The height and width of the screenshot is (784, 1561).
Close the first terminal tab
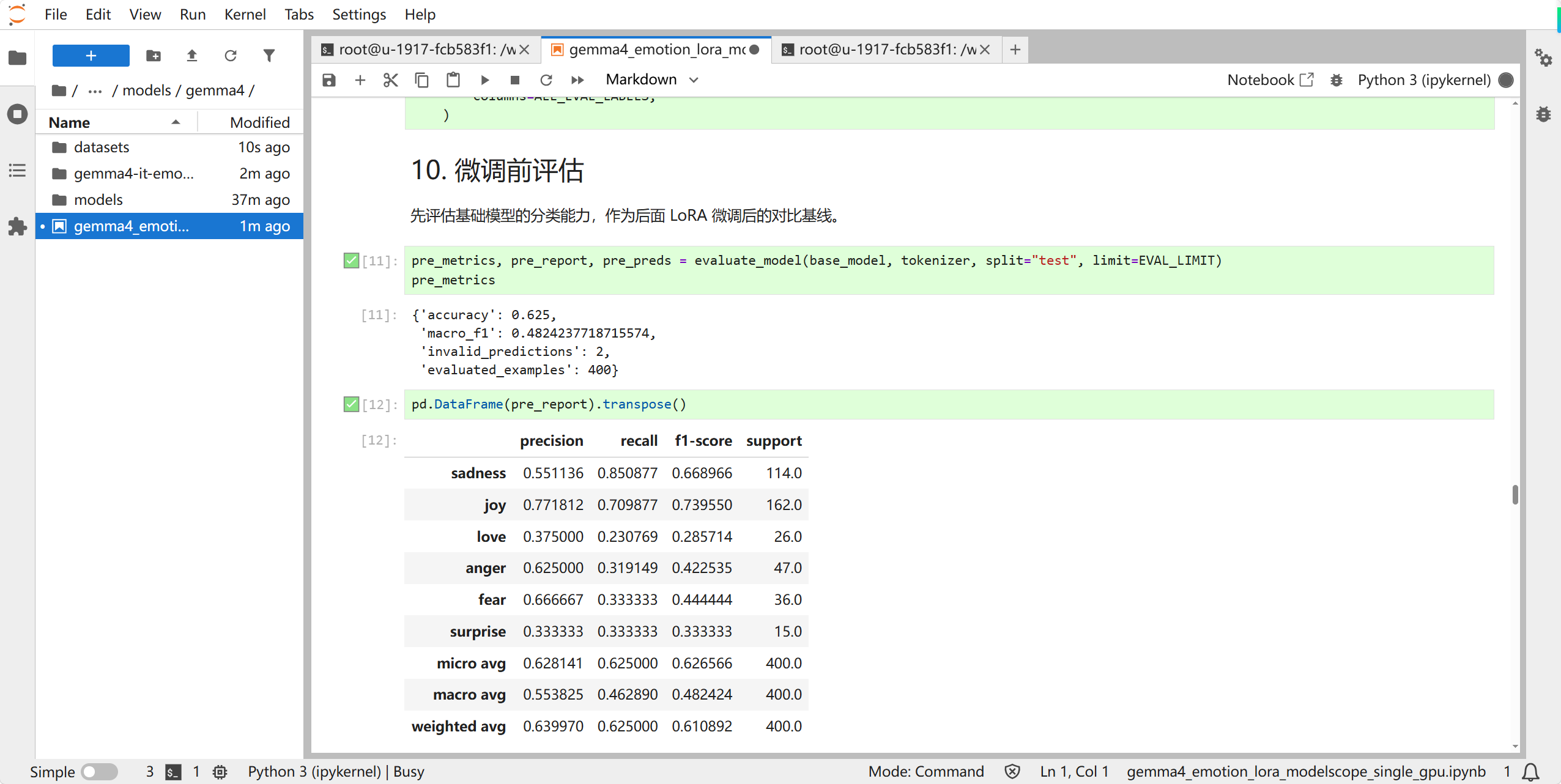click(x=524, y=50)
